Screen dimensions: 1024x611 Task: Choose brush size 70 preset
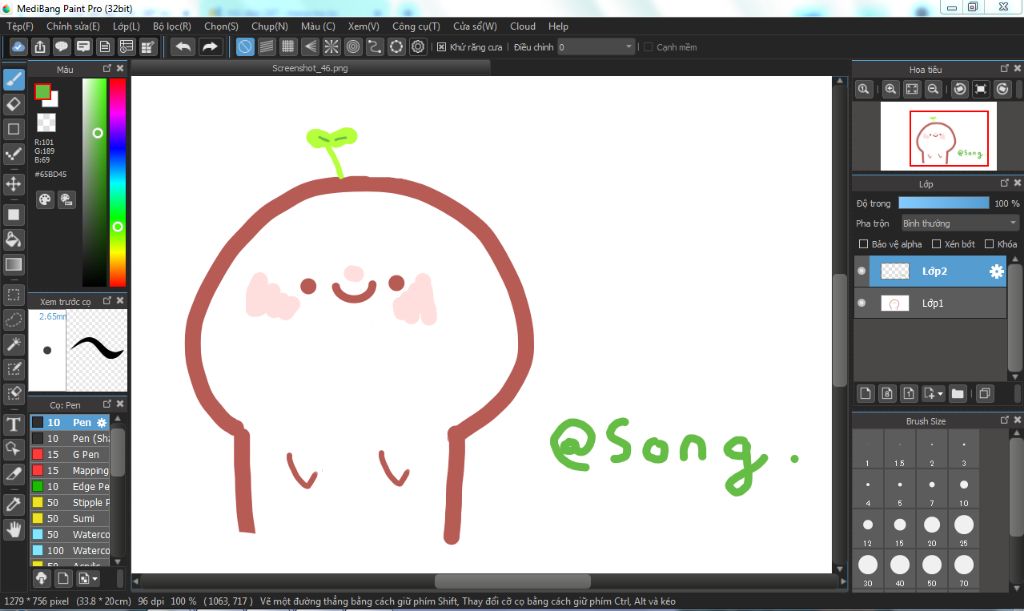[x=964, y=569]
